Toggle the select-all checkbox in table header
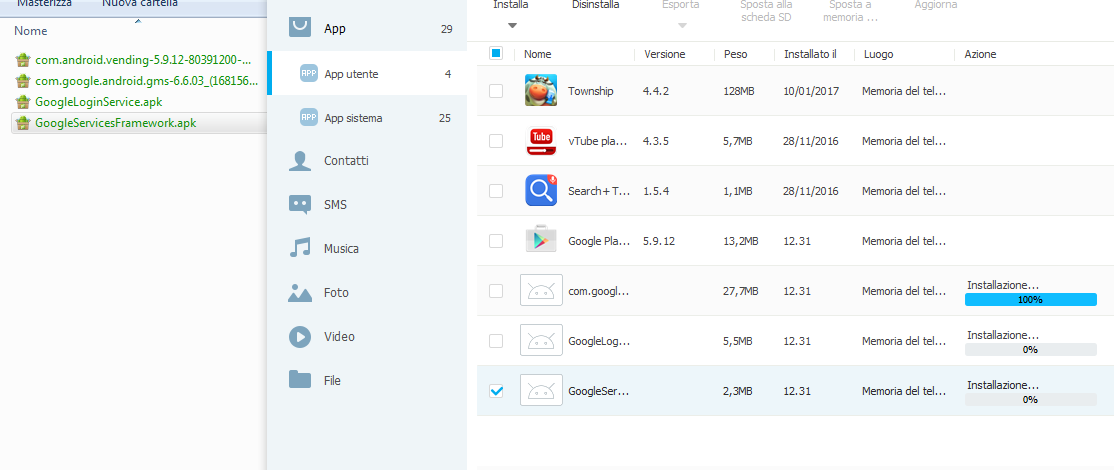 click(496, 53)
